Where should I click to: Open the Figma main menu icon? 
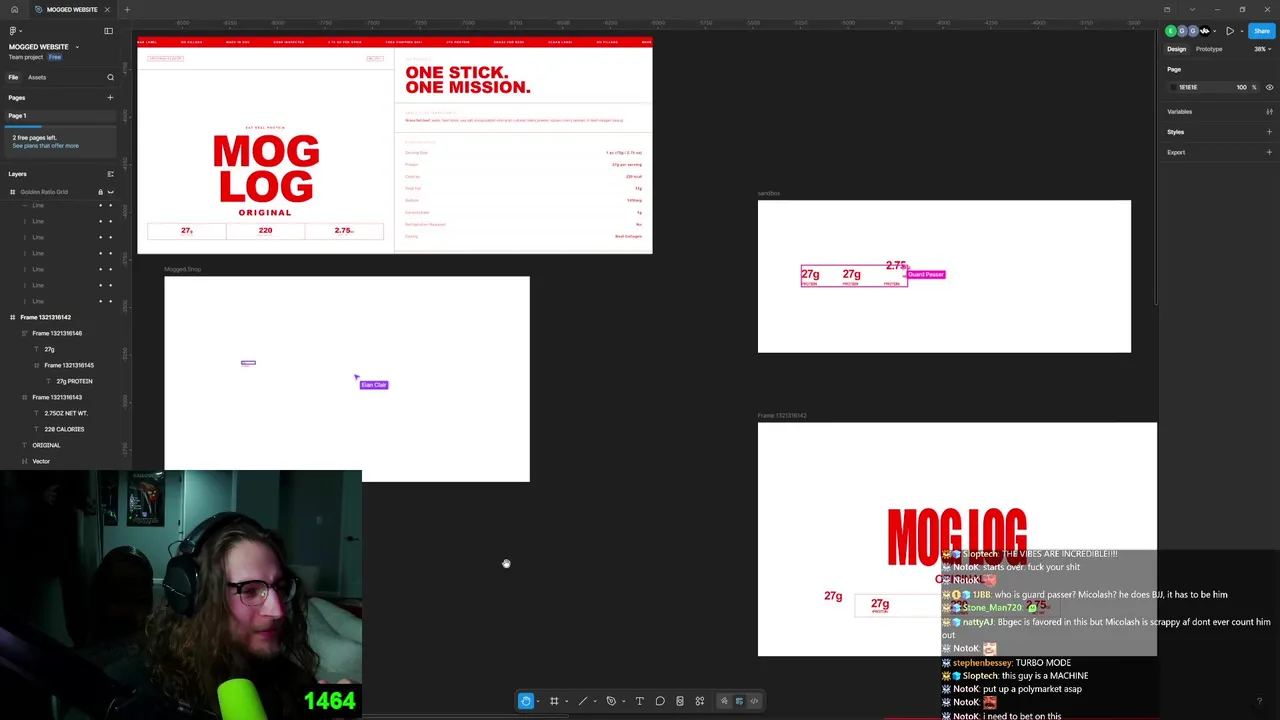click(x=13, y=31)
